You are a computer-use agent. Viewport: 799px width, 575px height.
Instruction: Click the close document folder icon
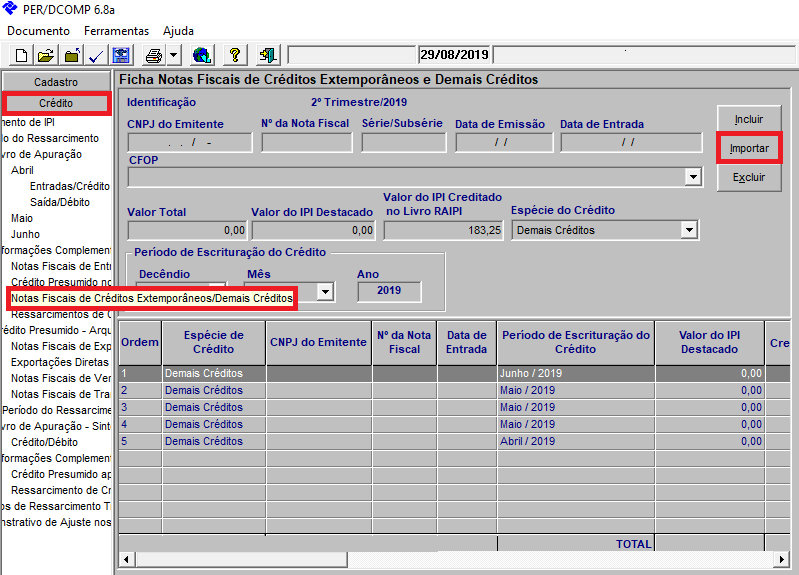71,55
